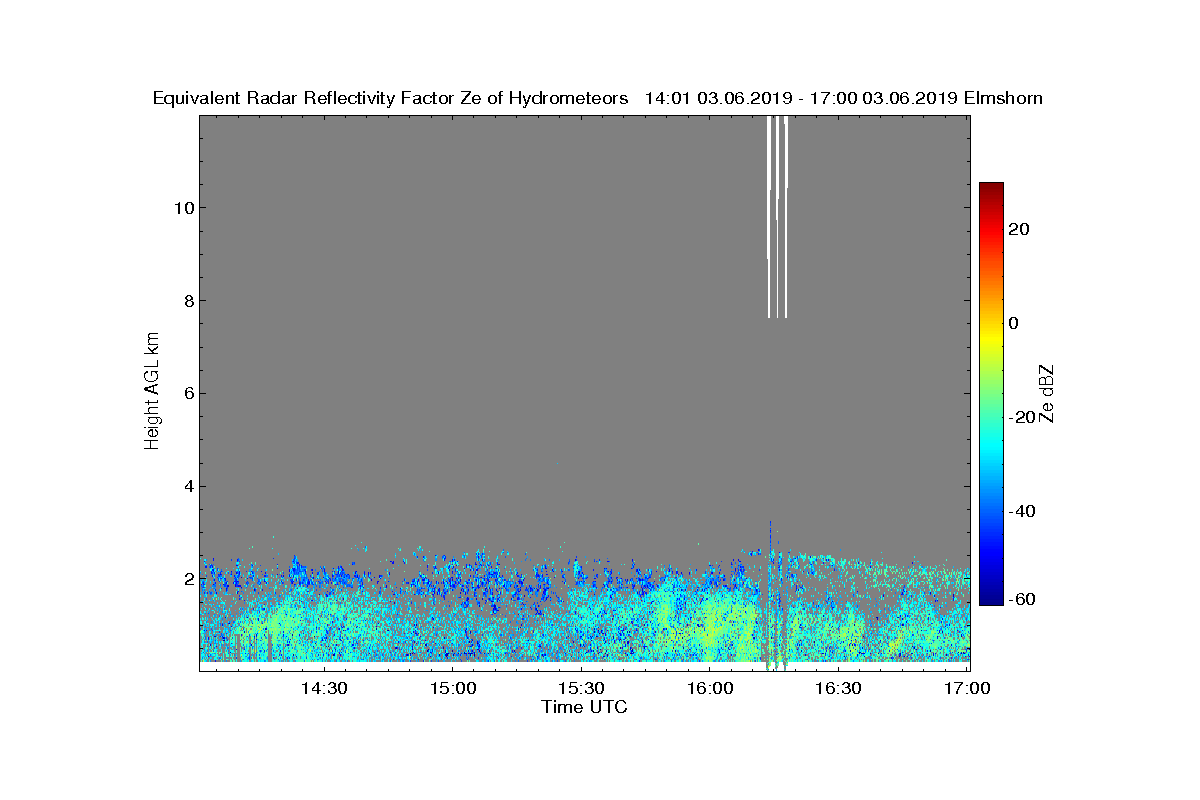Click the plot title mentioning Elmshorn
The image size is (1200, 800).
[x=598, y=98]
